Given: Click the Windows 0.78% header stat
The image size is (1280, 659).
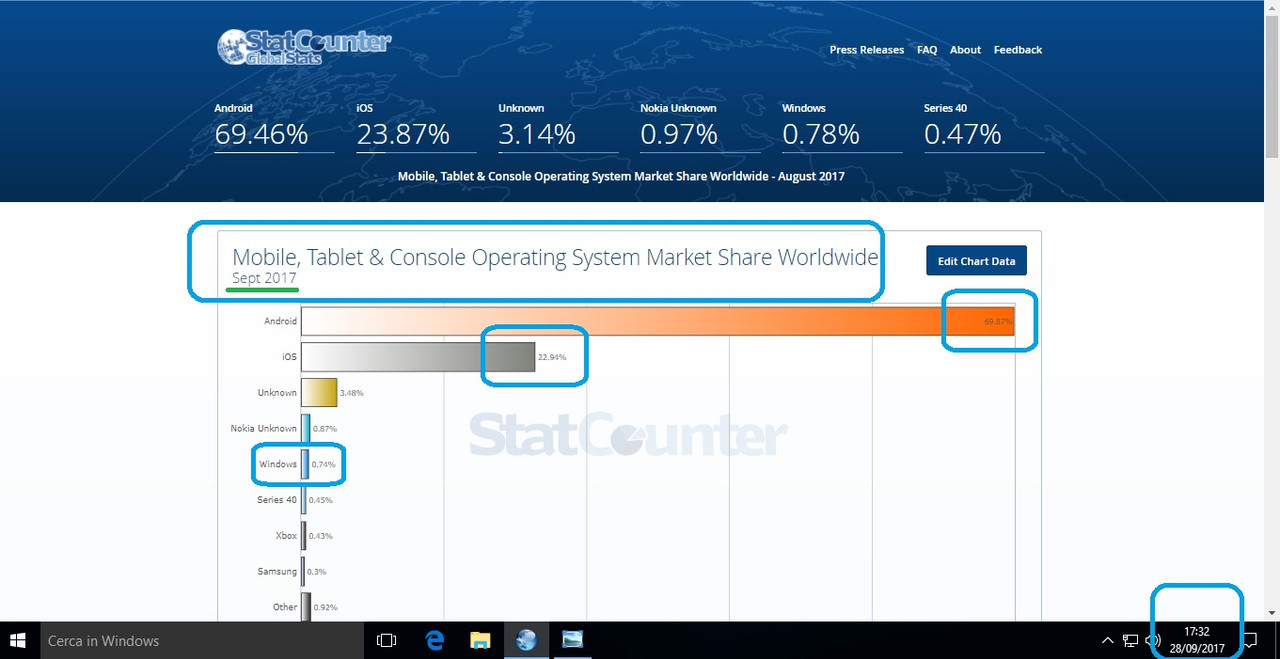Looking at the screenshot, I should [x=842, y=127].
